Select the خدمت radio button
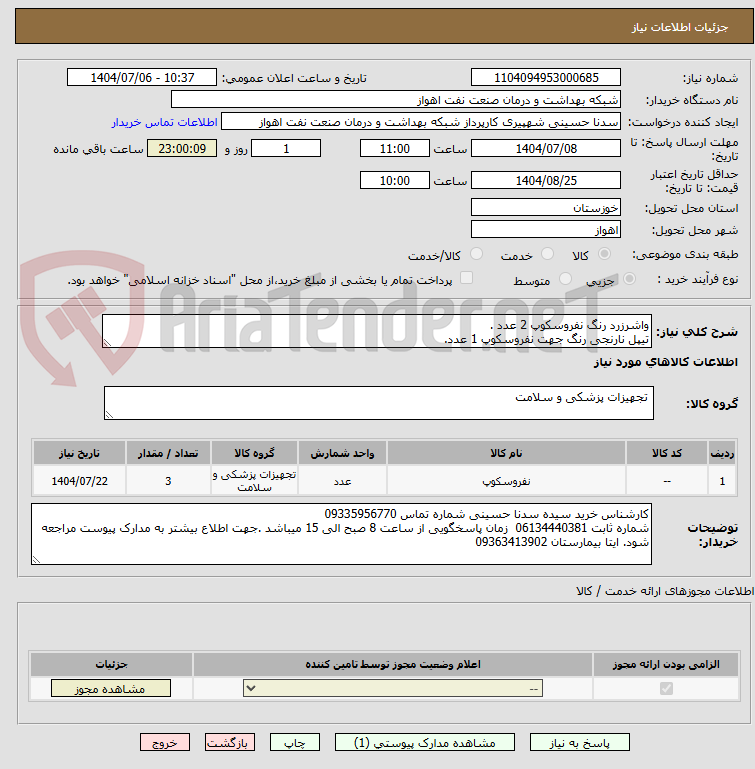The width and height of the screenshot is (755, 769). point(547,254)
